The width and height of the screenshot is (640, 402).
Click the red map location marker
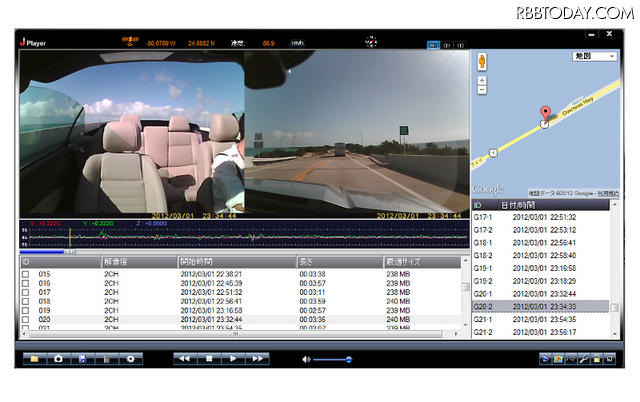click(546, 113)
